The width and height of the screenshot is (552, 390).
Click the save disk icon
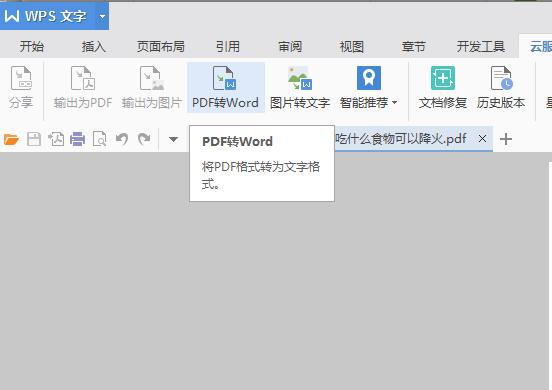pyautogui.click(x=34, y=139)
